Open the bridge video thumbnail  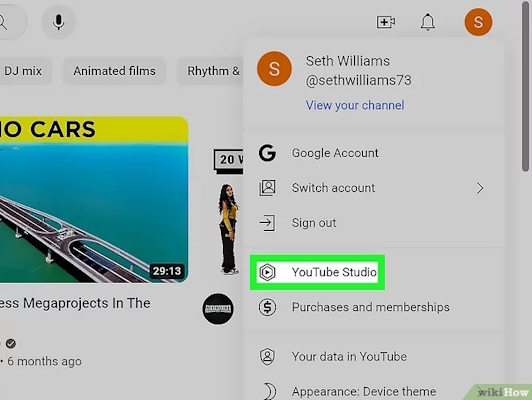pyautogui.click(x=94, y=199)
